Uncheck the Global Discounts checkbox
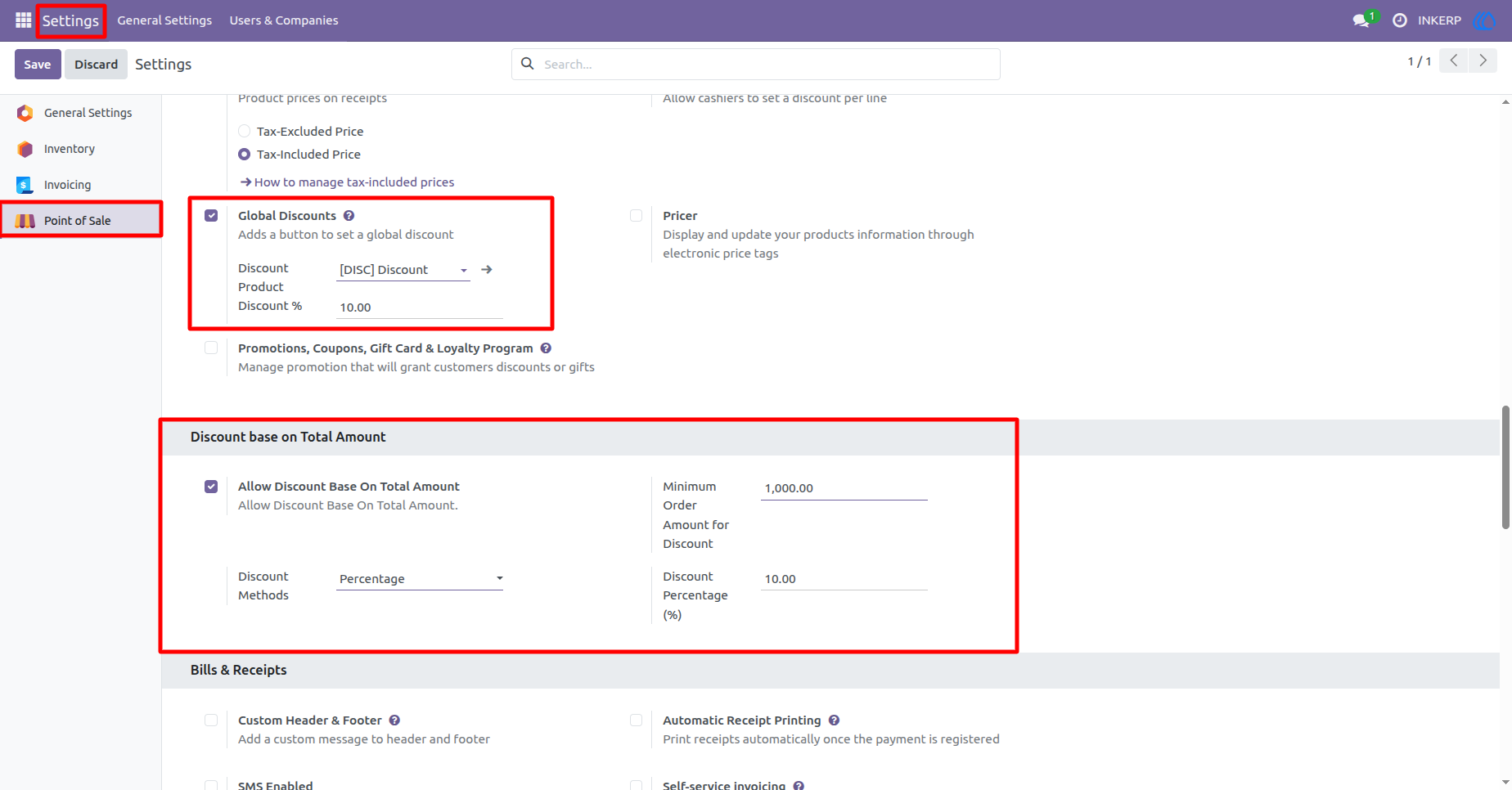The height and width of the screenshot is (790, 1512). tap(211, 216)
